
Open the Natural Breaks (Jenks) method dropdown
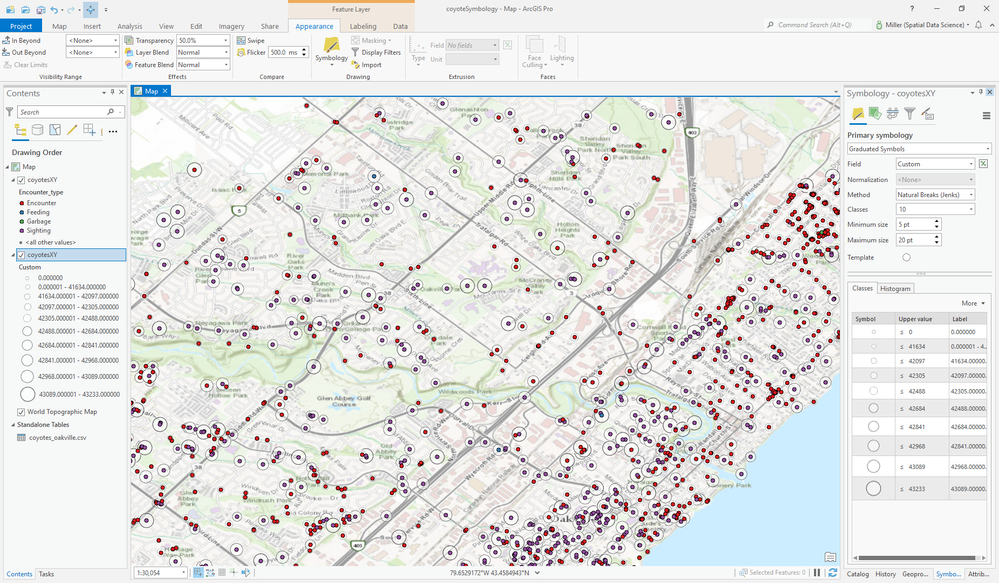pos(934,195)
